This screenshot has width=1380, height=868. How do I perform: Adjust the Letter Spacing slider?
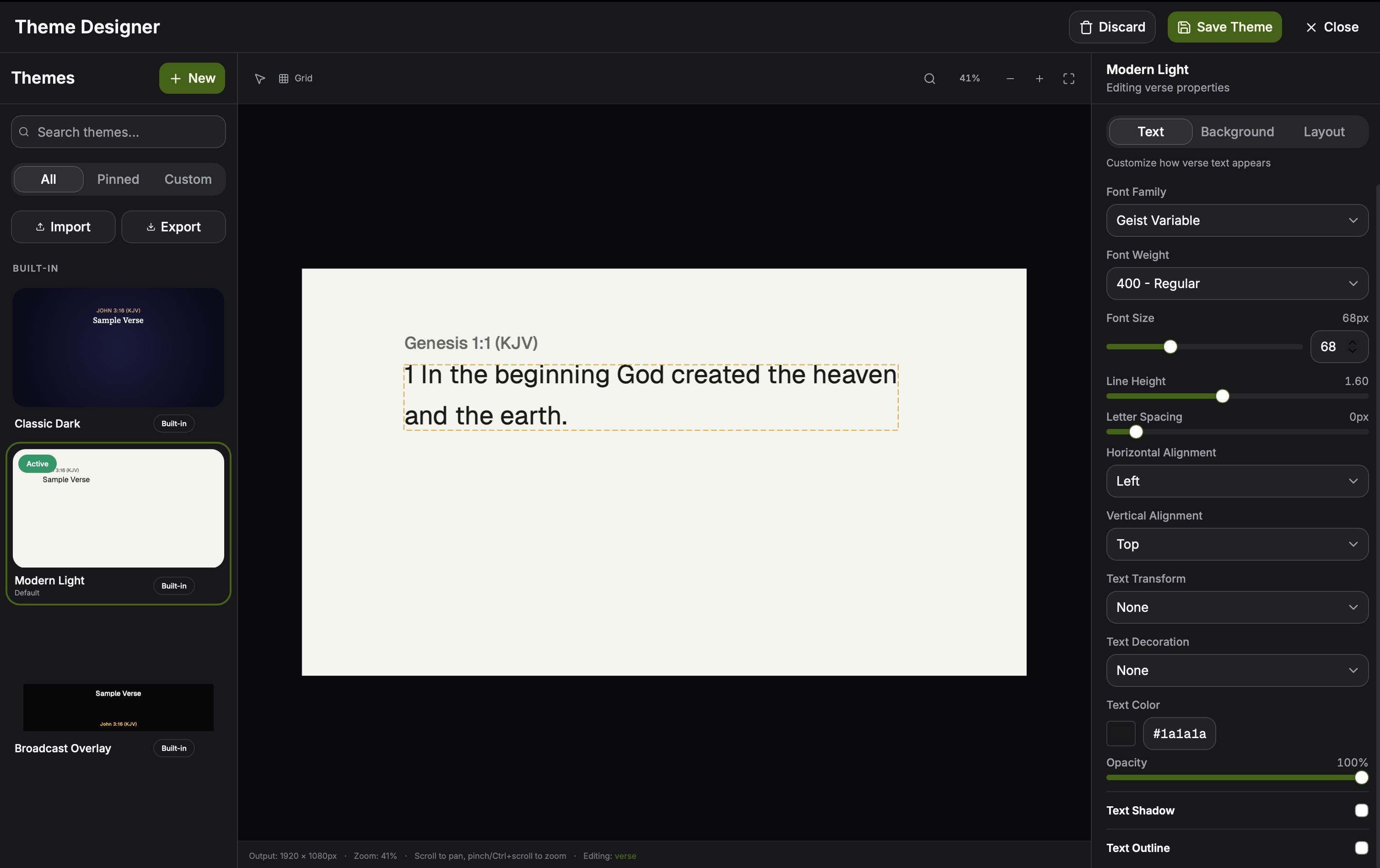pos(1136,431)
